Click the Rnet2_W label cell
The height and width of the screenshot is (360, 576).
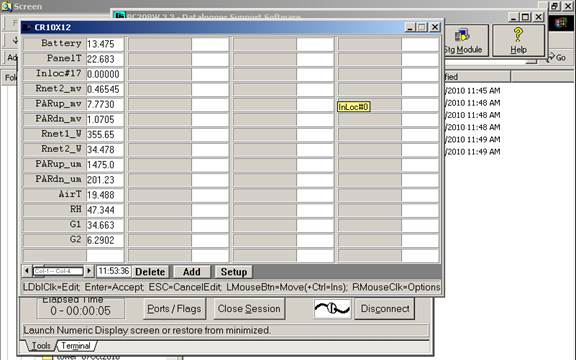pyautogui.click(x=55, y=149)
